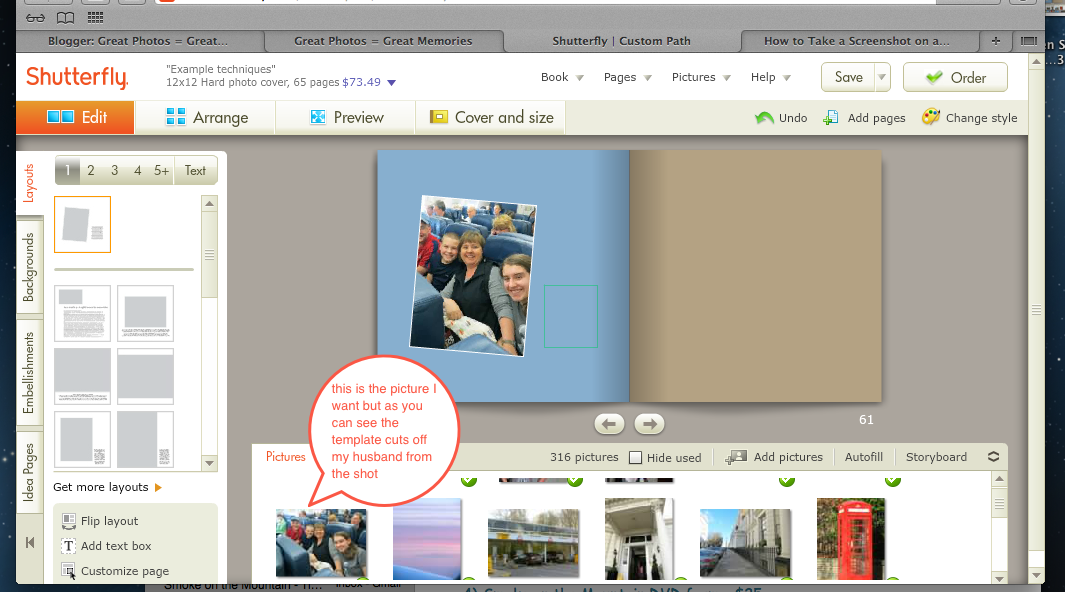Click the Customize page icon
The width and height of the screenshot is (1065, 592).
pyautogui.click(x=69, y=571)
